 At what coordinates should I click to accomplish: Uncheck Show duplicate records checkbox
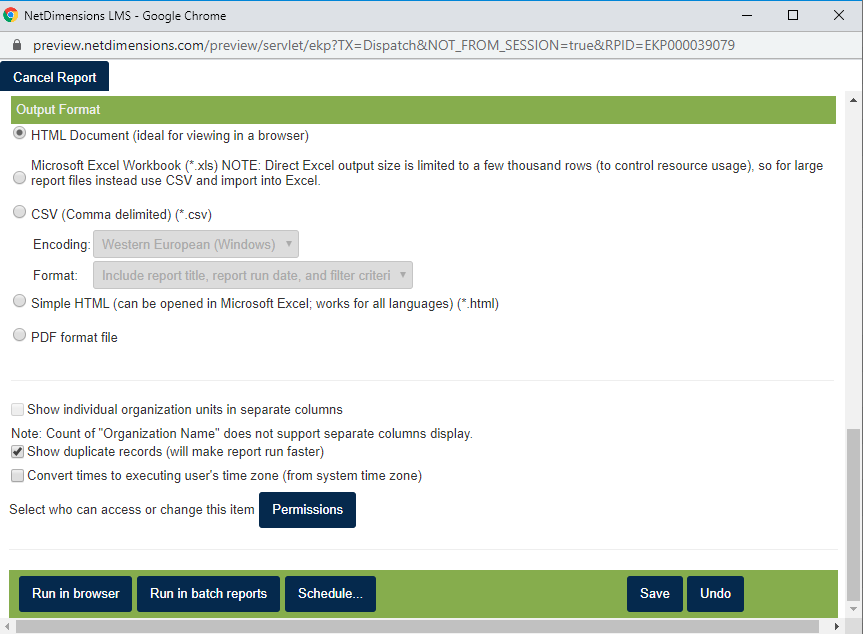pyautogui.click(x=18, y=452)
